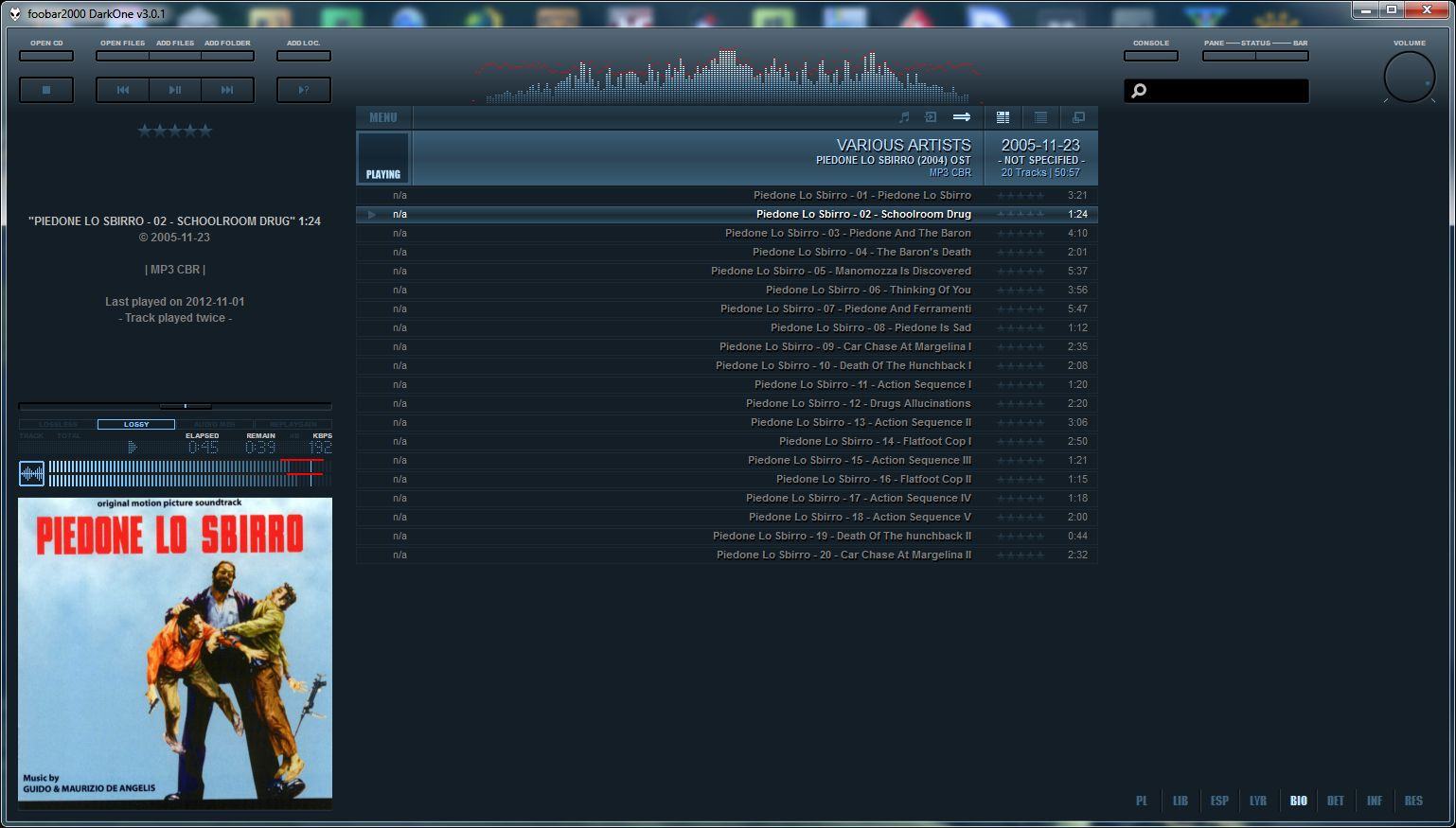Stop playback with the stop button

(46, 90)
